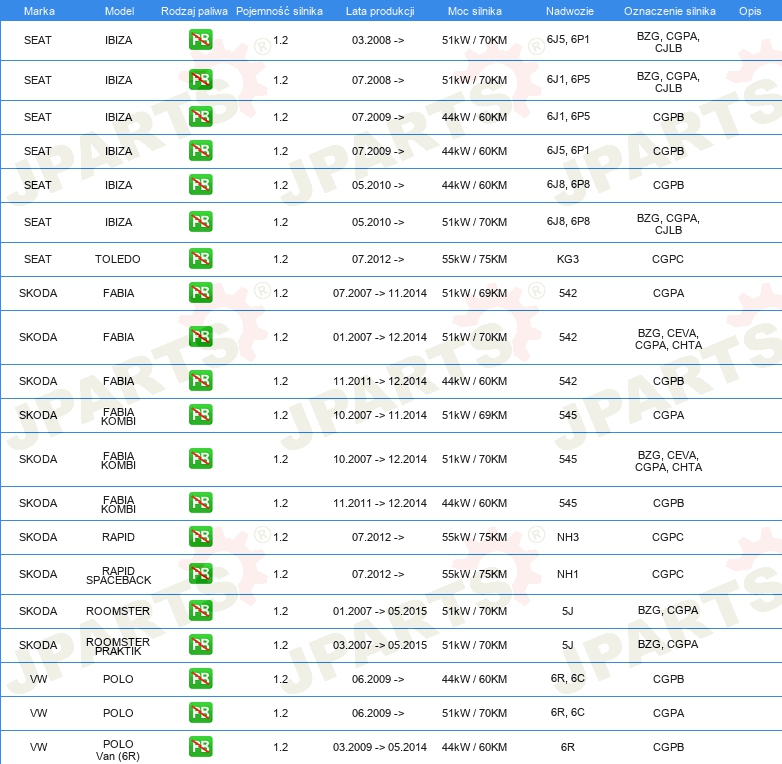This screenshot has width=782, height=764.
Task: Click VW brand cell in POLO Van row
Action: (38, 747)
